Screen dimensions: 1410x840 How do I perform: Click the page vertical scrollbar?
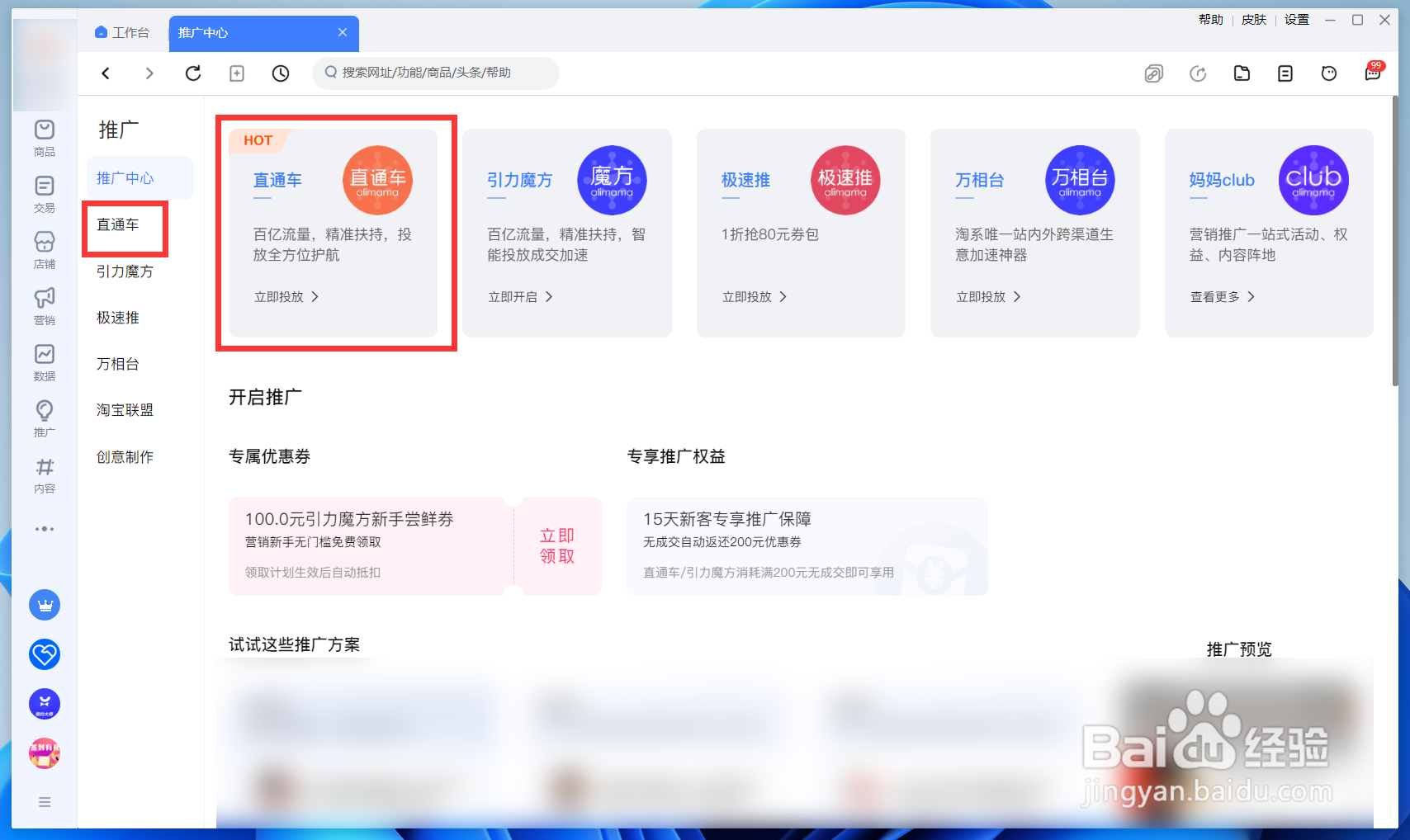click(x=1395, y=241)
